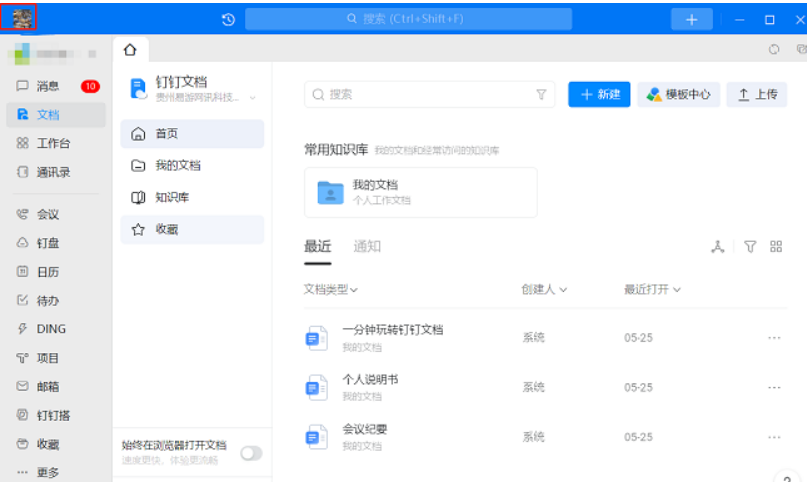
Task: Expand the 最近打开 sort dropdown
Action: click(652, 290)
